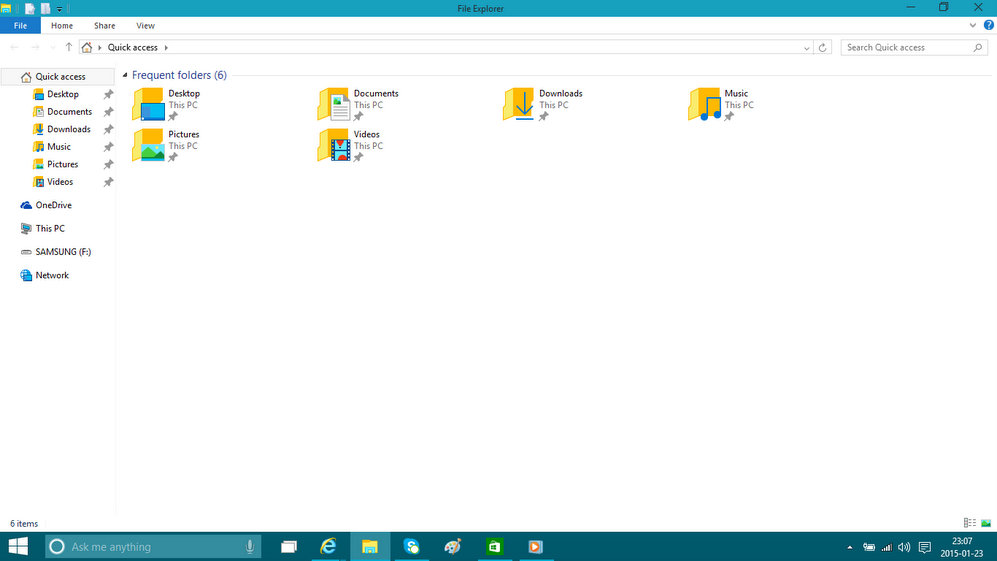Switch to large icons view

click(x=986, y=523)
